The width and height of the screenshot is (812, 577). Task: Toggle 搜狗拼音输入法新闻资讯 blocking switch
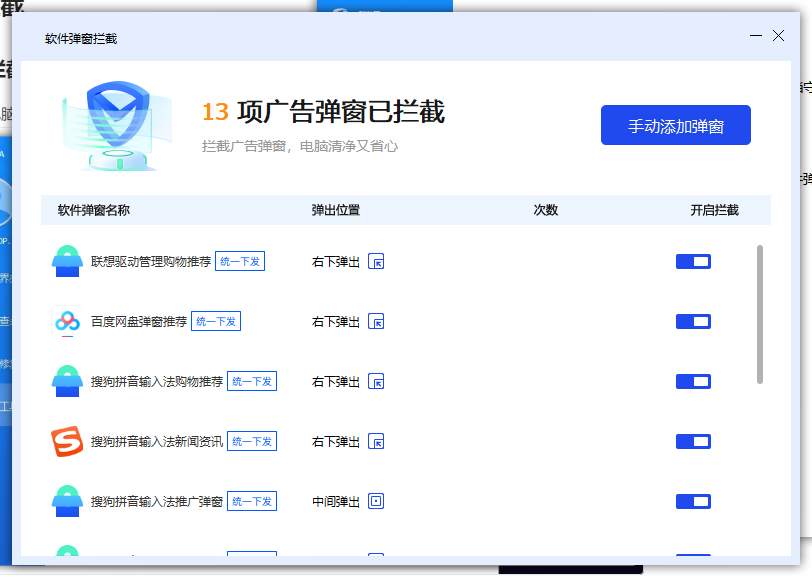tap(693, 442)
